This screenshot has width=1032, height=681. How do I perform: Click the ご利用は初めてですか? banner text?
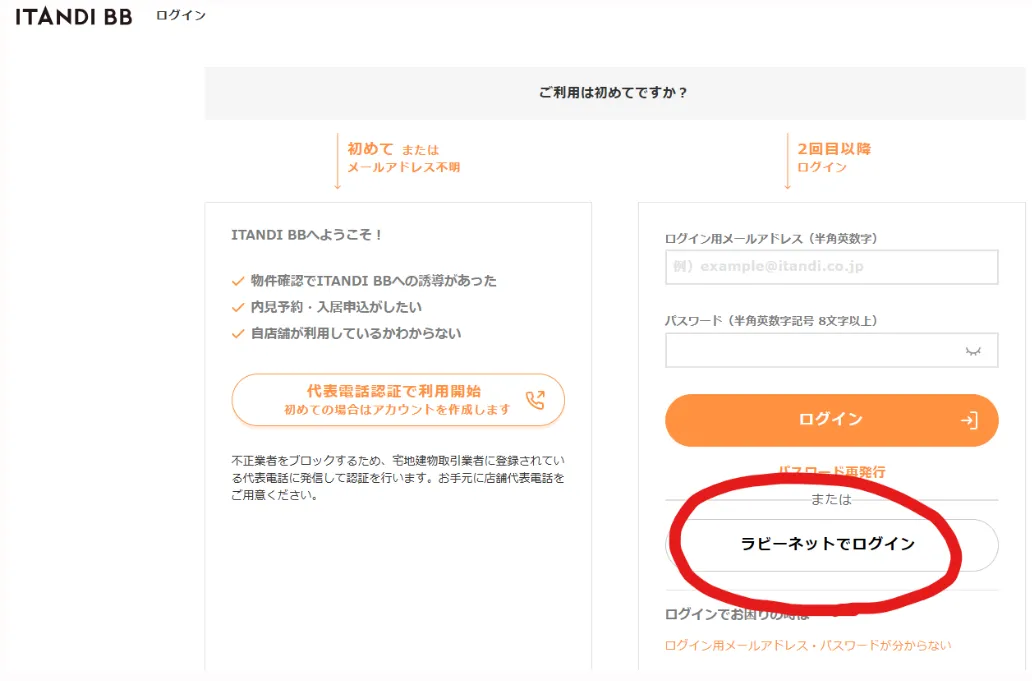(x=613, y=93)
